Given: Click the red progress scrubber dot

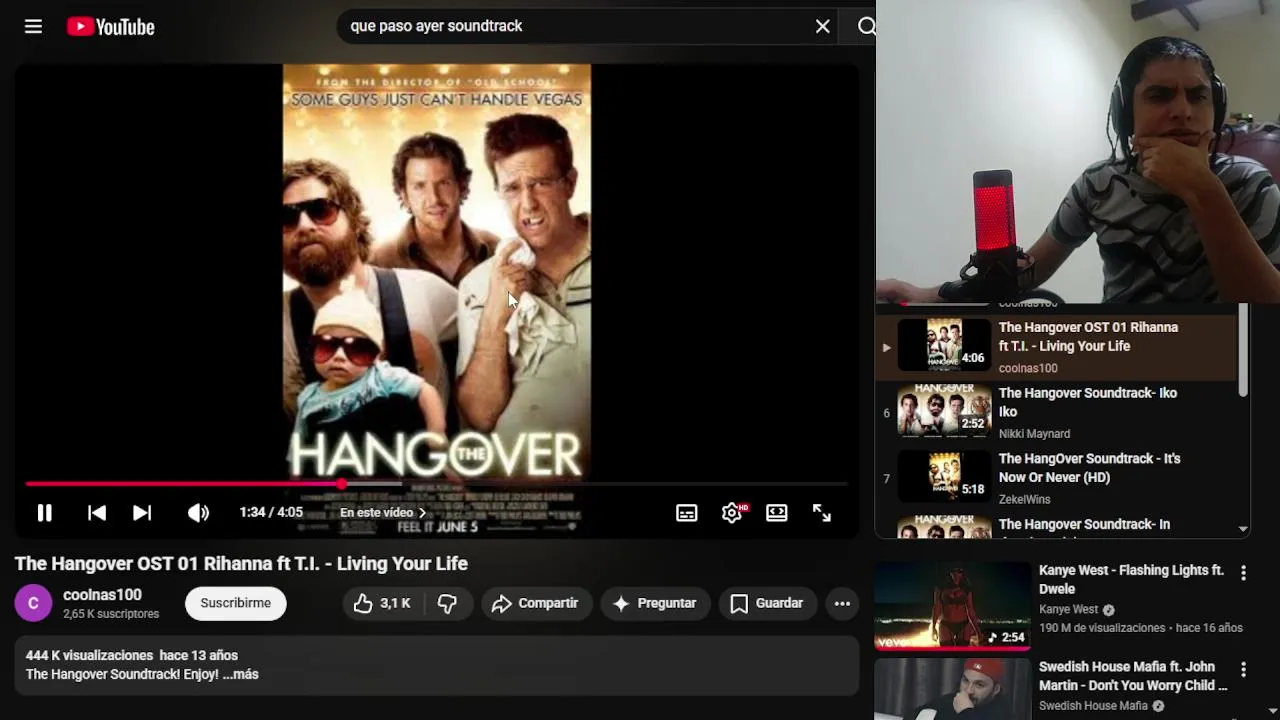Looking at the screenshot, I should click(342, 484).
